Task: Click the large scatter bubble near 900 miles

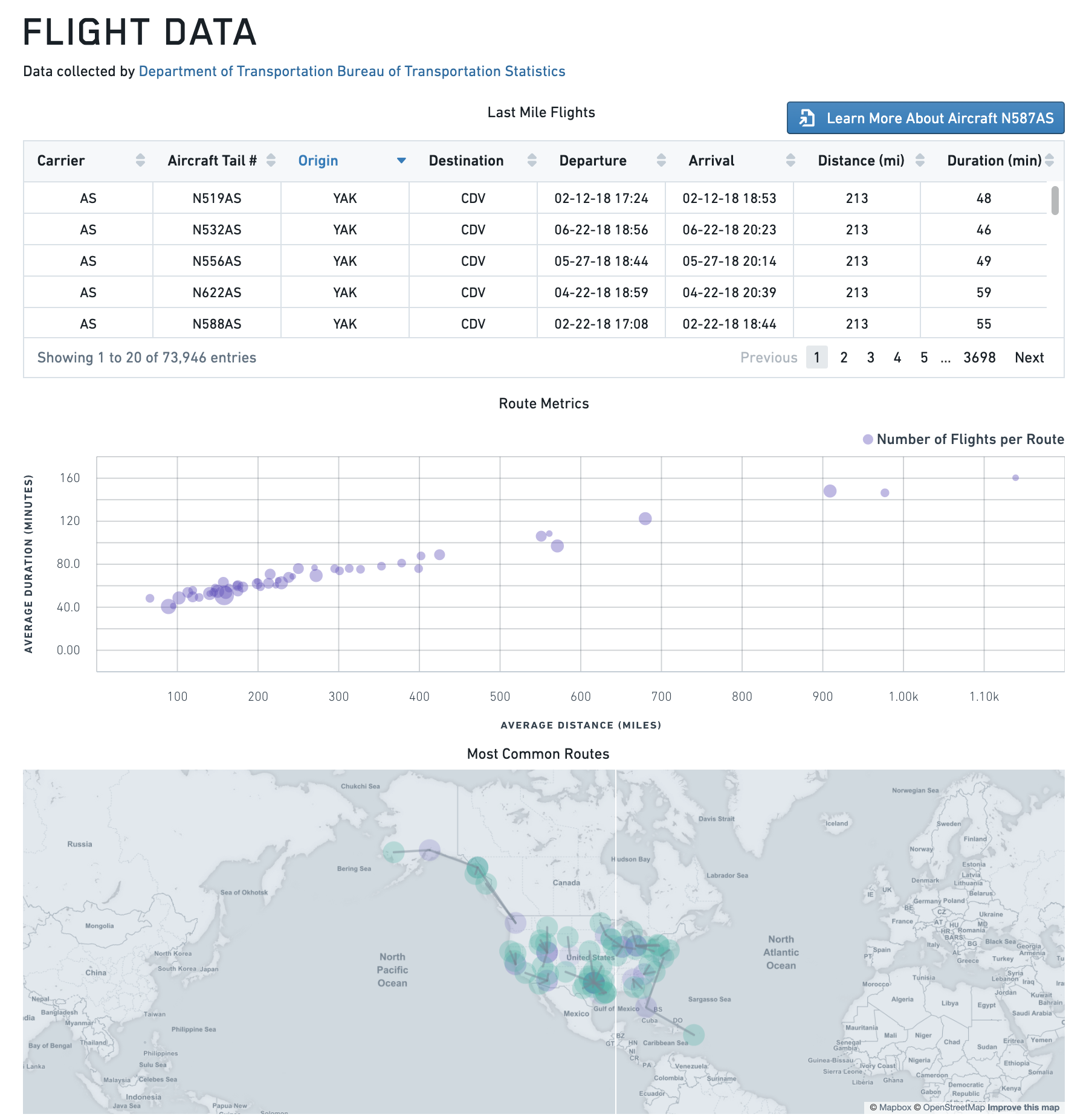Action: pyautogui.click(x=830, y=491)
